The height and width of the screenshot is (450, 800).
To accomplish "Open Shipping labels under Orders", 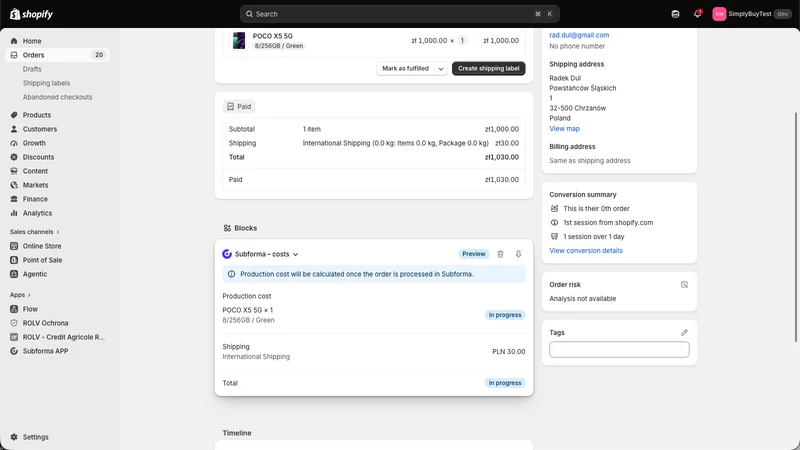I will click(x=46, y=83).
